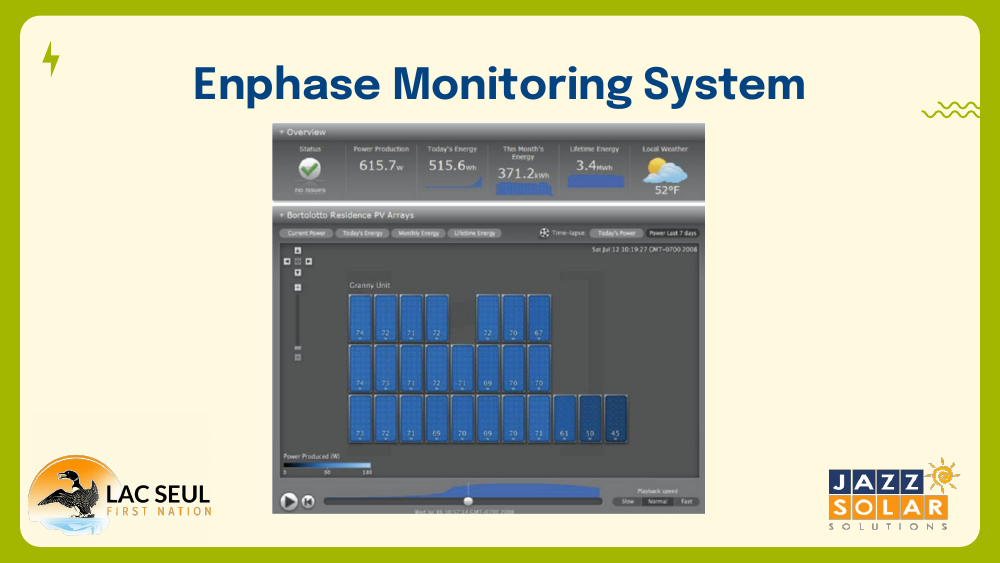Screen dimensions: 1000x563
Task: Click the Today's Energy value 515.6 Wh
Action: pos(452,166)
